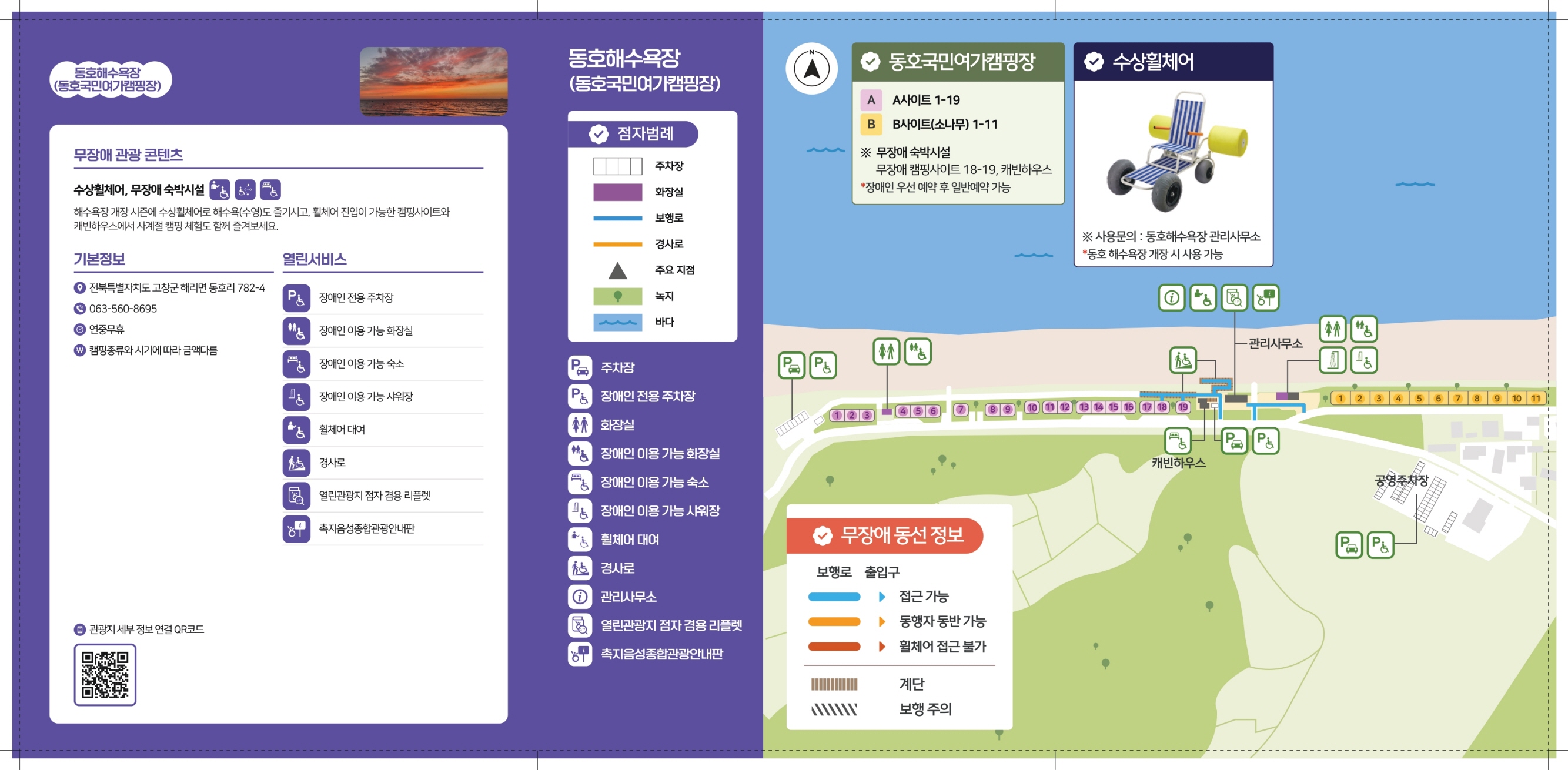Click the 수상휠체어 panel header
Viewport: 1568px width, 770px height.
coord(1173,62)
